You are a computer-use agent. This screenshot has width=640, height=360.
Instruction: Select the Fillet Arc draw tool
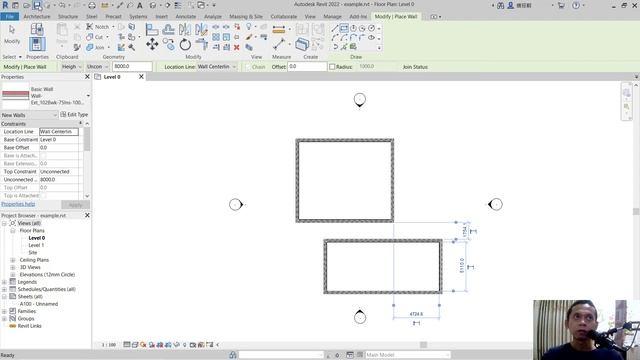362,38
